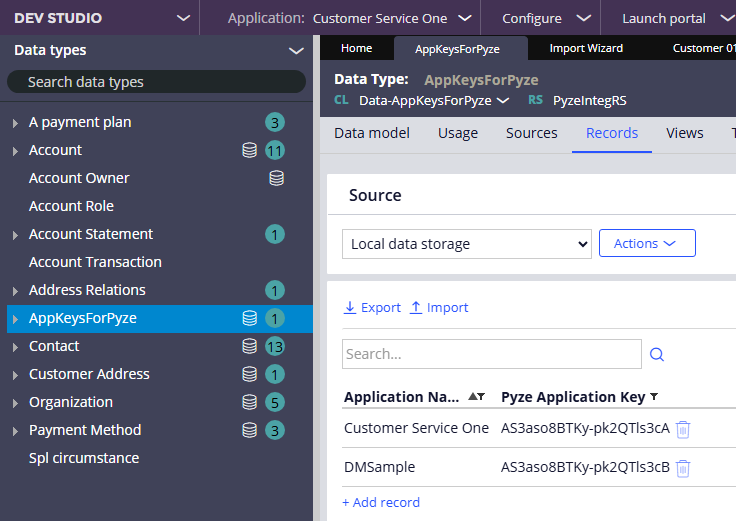Expand the Account tree node
736x521 pixels.
coord(15,151)
